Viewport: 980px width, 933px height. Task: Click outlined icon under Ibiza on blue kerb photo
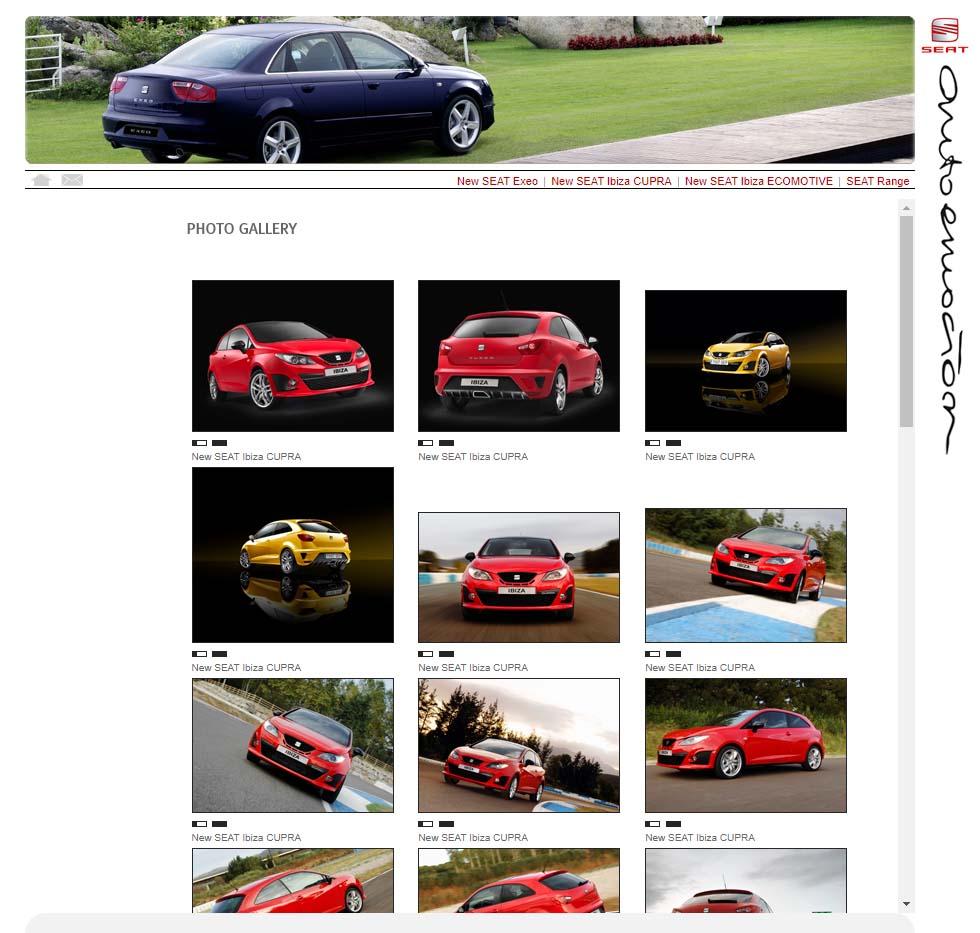pos(652,654)
